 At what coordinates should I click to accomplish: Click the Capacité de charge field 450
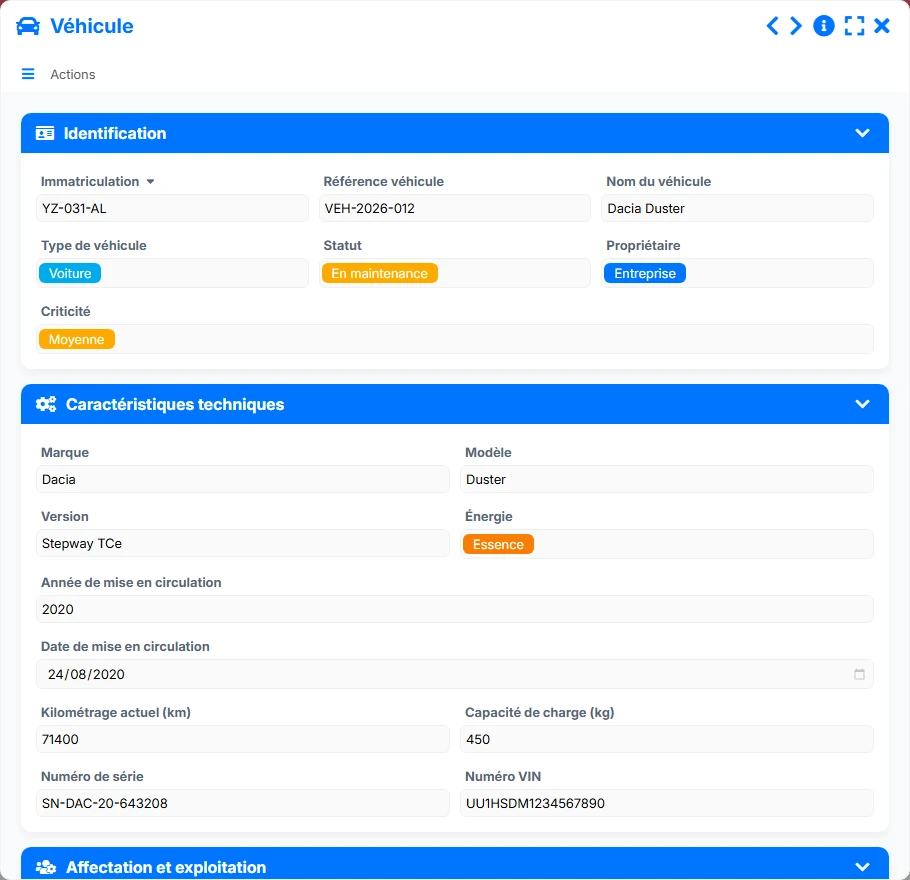667,740
